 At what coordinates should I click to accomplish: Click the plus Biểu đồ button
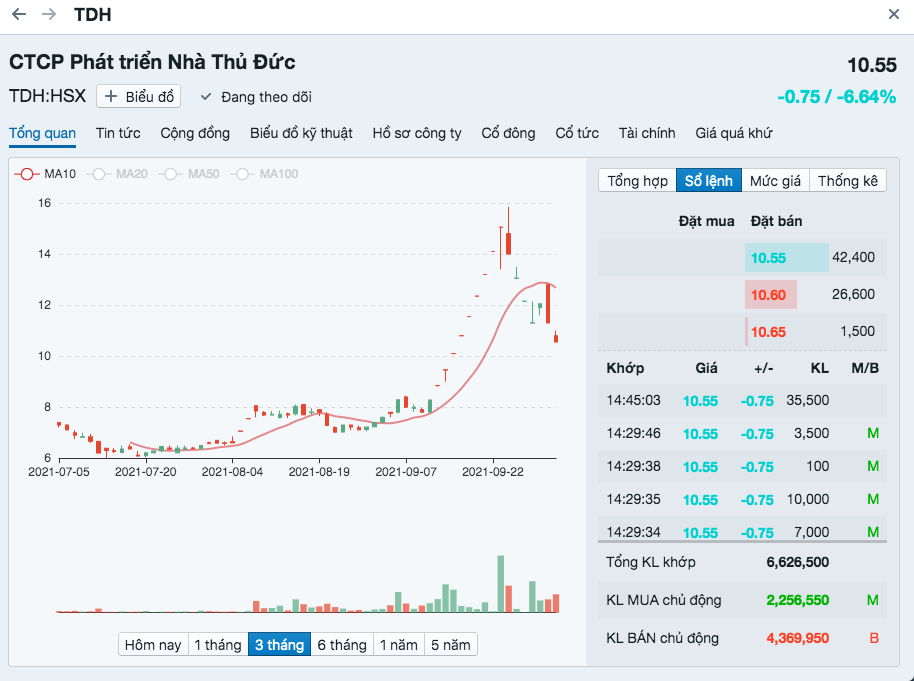click(139, 96)
